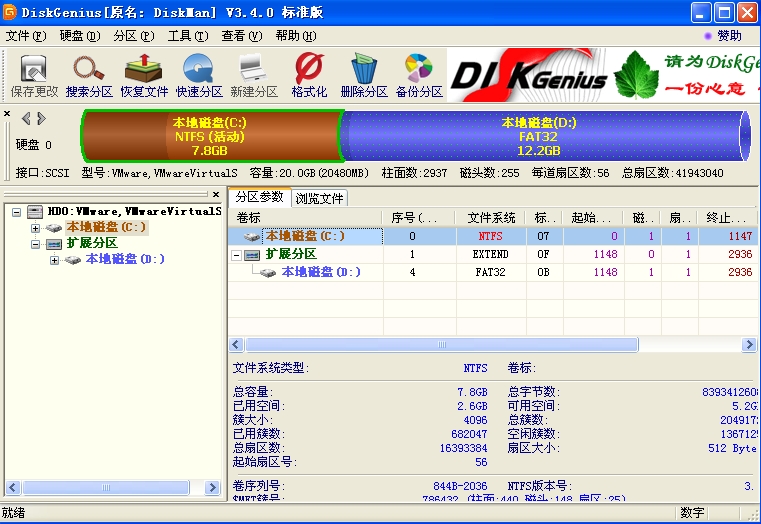Screen dimensions: 761x524
Task: Click the 保存更改 save changes icon
Action: tap(34, 75)
